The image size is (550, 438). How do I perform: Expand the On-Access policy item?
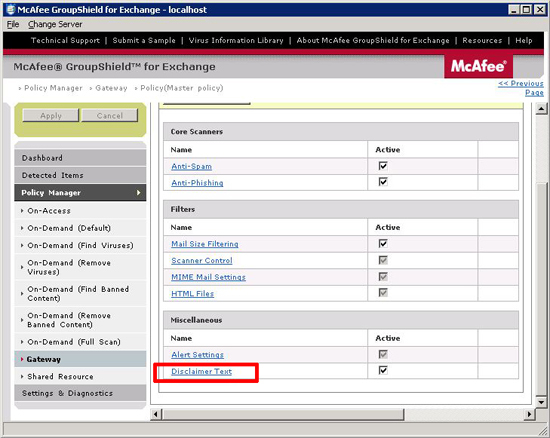click(x=80, y=210)
